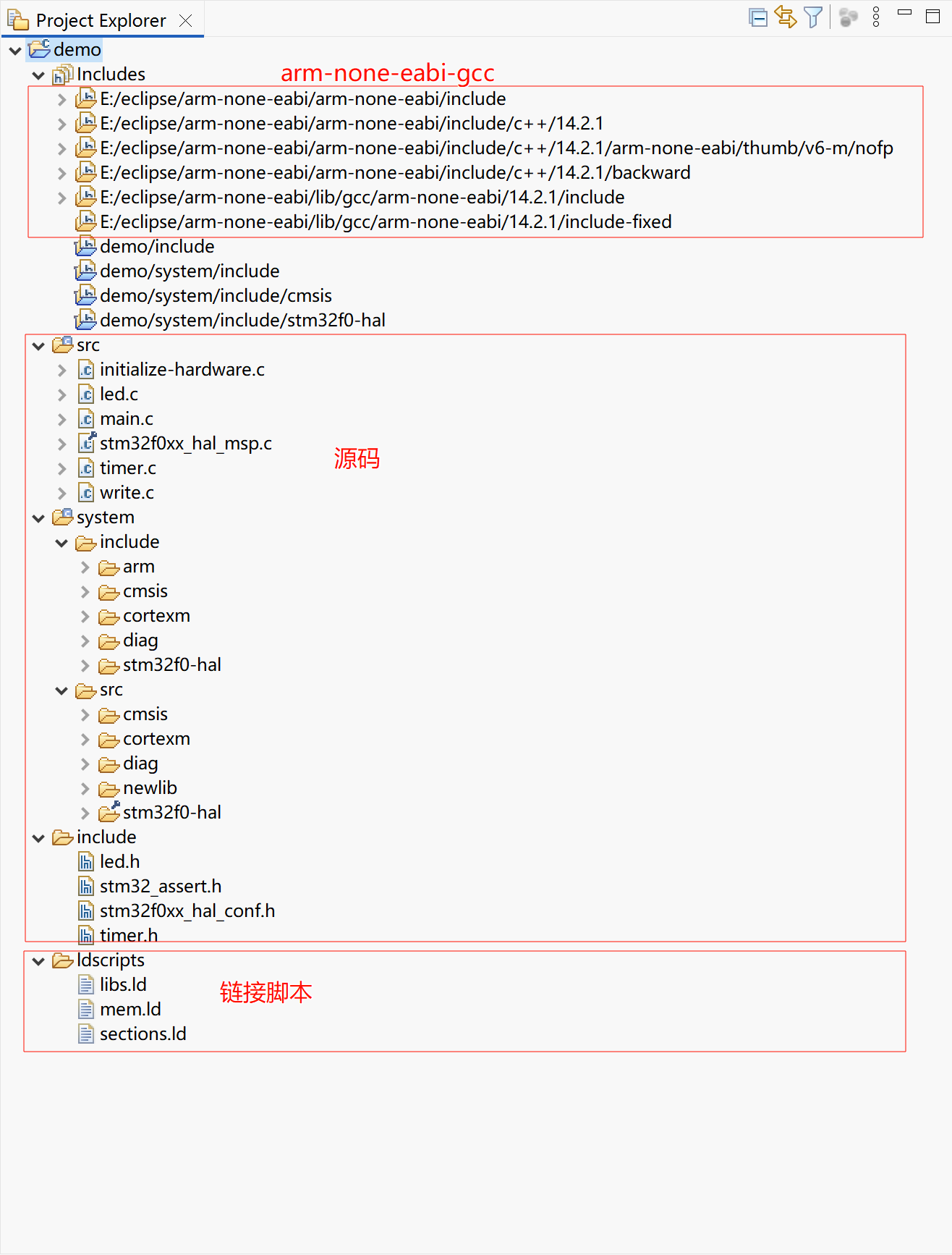This screenshot has width=952, height=1255.
Task: Collapse the Includes node
Action: click(38, 75)
